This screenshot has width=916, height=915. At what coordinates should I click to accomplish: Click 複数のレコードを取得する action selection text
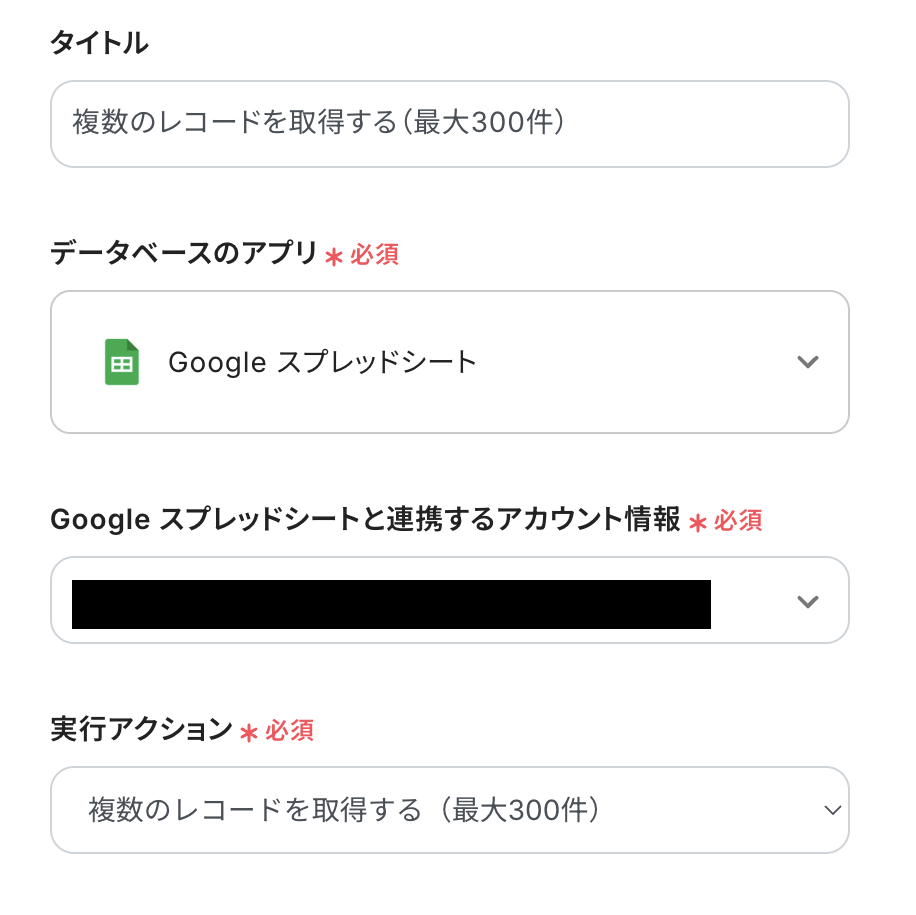click(x=344, y=810)
